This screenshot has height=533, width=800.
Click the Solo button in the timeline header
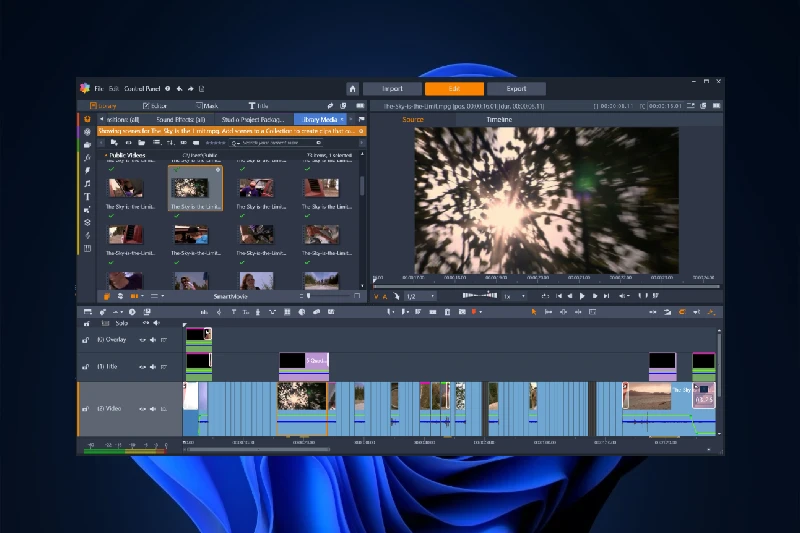click(x=121, y=323)
